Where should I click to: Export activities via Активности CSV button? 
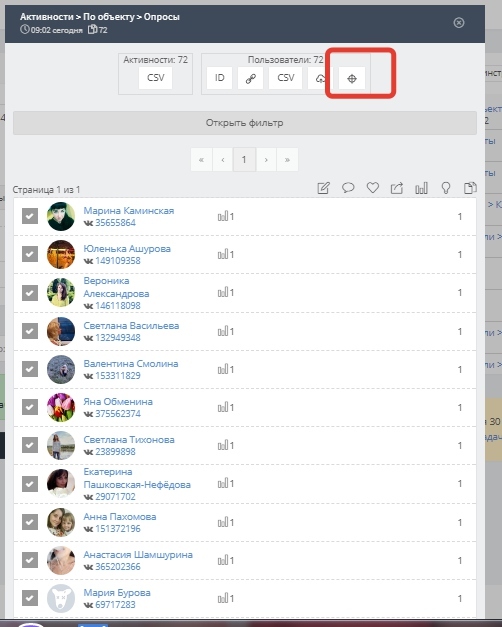pyautogui.click(x=156, y=78)
